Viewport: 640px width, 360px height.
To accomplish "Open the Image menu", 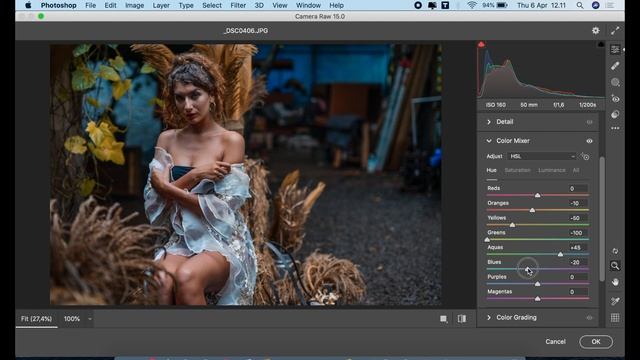I will pyautogui.click(x=134, y=5).
